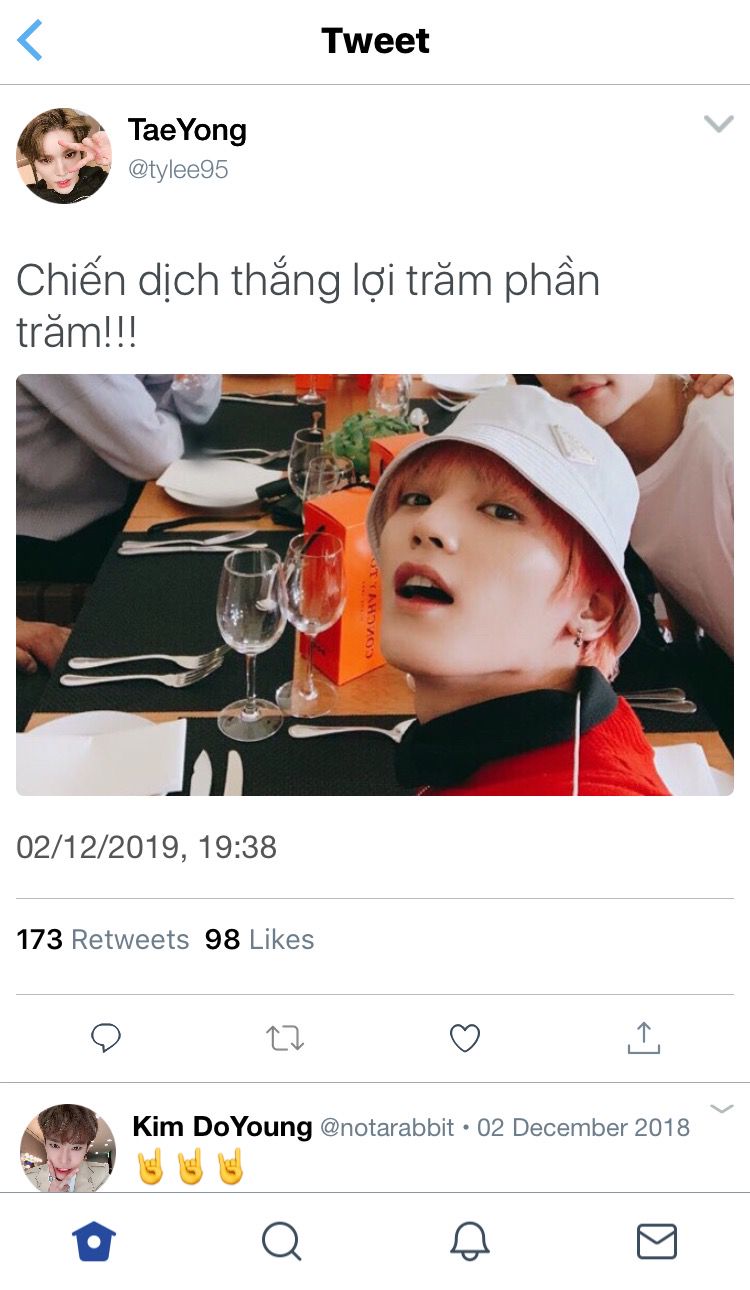The width and height of the screenshot is (750, 1290).
Task: Open Kim DoYoung's name link
Action: pos(222,1127)
